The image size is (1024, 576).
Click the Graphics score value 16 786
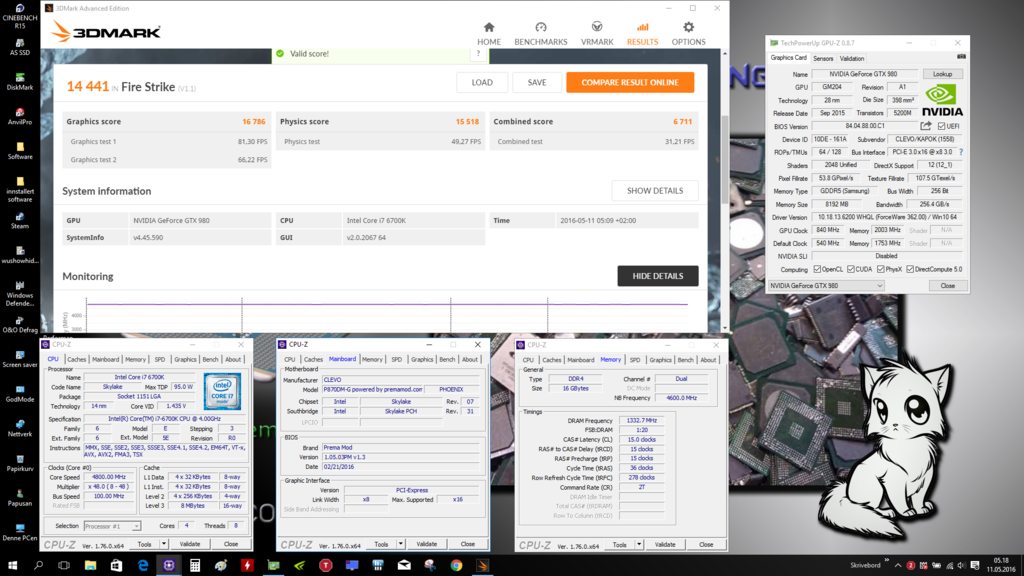click(253, 121)
